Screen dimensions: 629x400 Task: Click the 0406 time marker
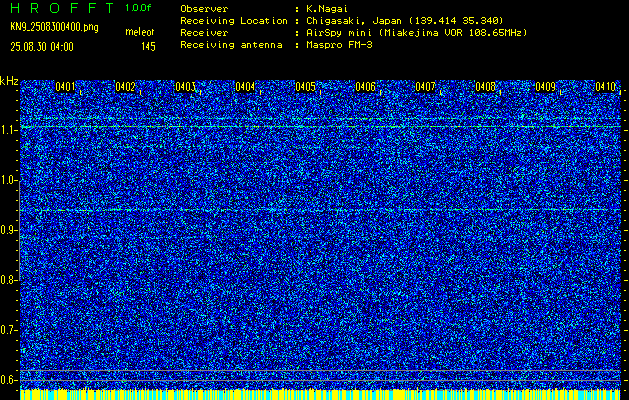tap(365, 87)
